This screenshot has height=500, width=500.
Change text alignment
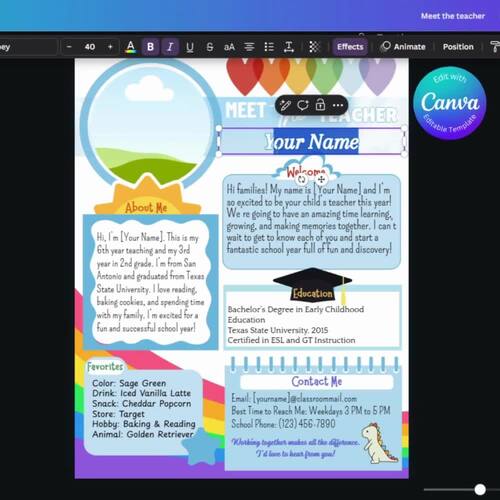[249, 47]
